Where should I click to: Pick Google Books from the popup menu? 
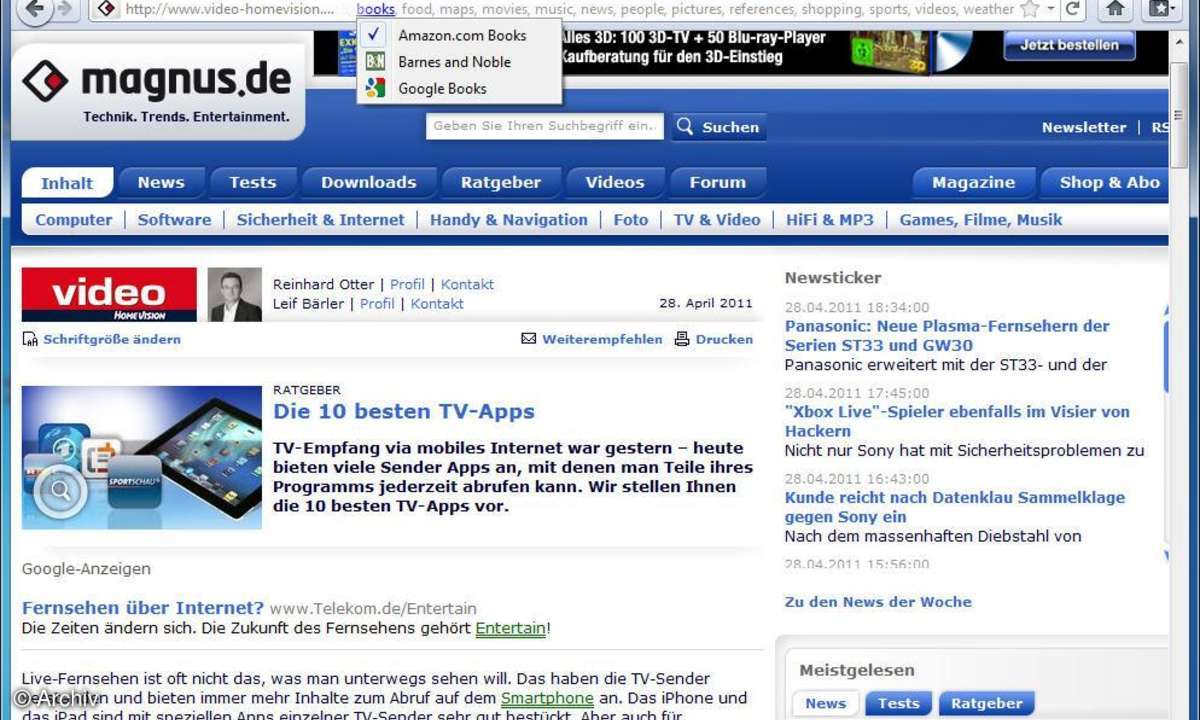[x=459, y=89]
